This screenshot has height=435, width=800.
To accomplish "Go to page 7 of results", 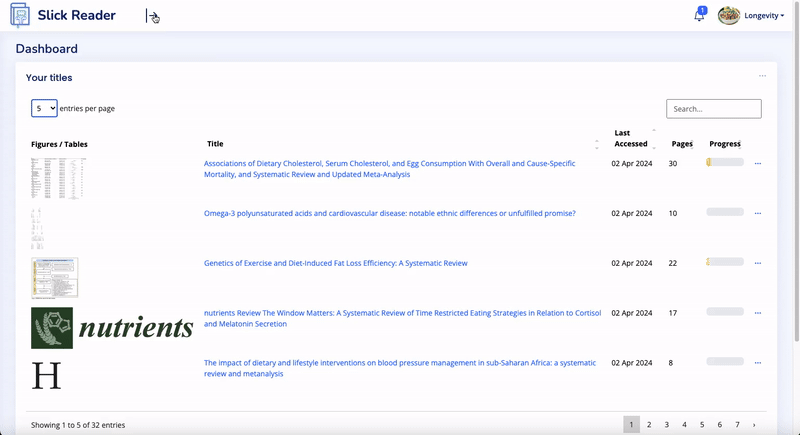I will coord(737,425).
